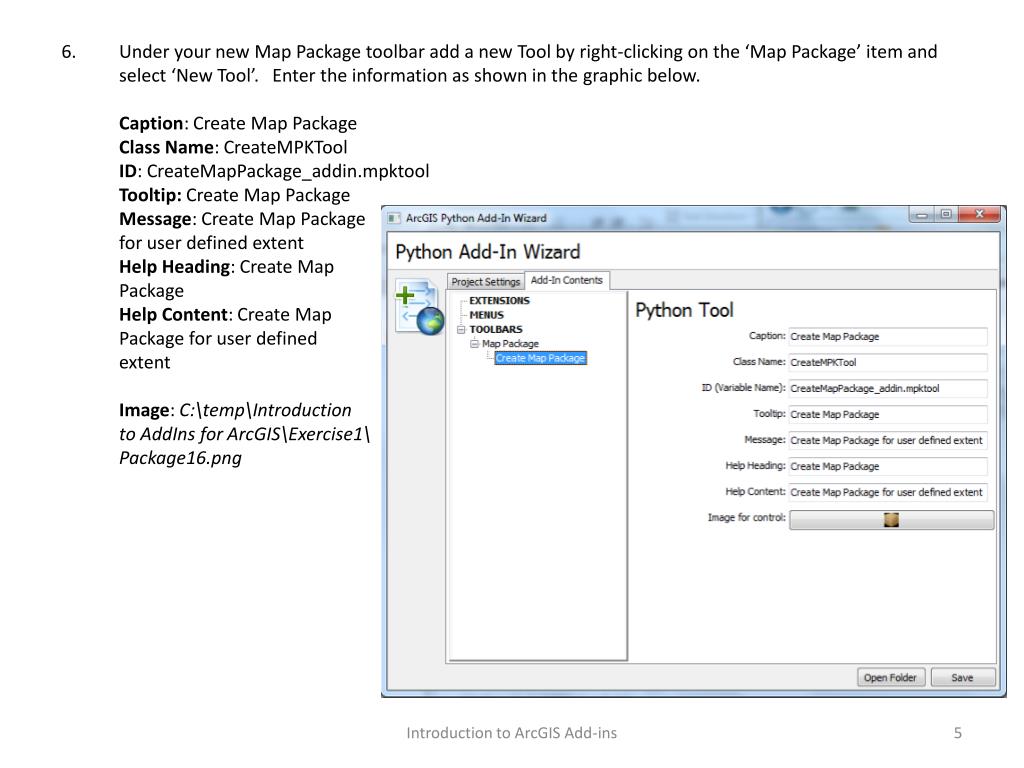Image resolution: width=1024 pixels, height=768 pixels.
Task: Choose an image via Image for control button
Action: 891,520
